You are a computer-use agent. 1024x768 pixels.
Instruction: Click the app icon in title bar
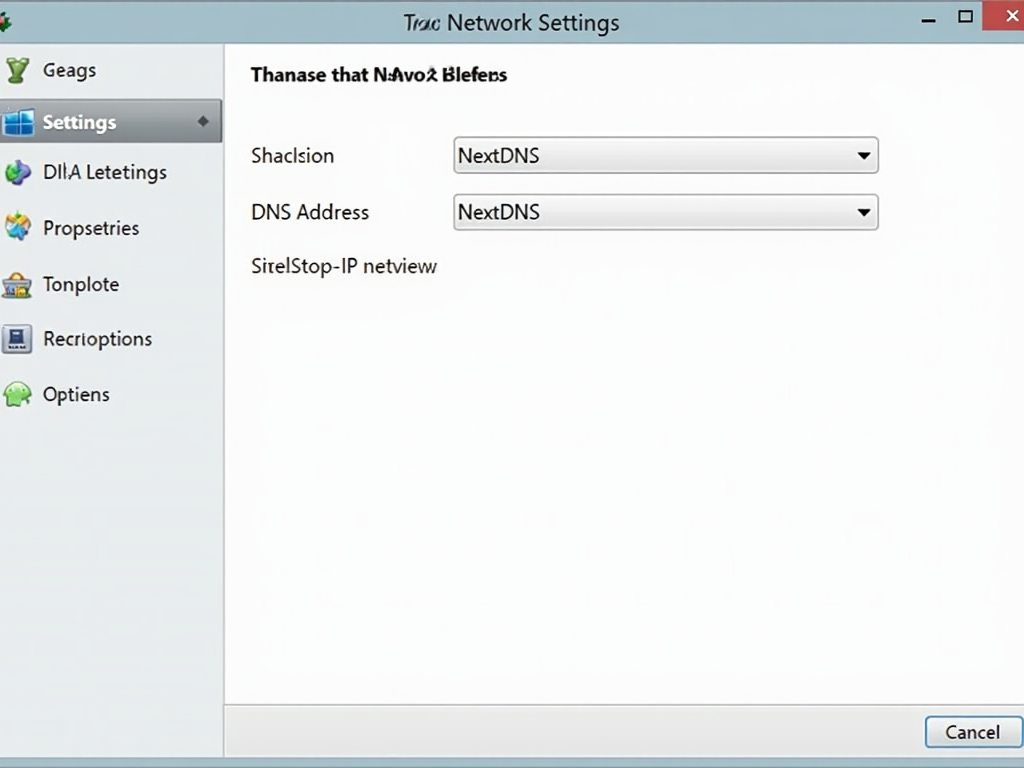5,23
